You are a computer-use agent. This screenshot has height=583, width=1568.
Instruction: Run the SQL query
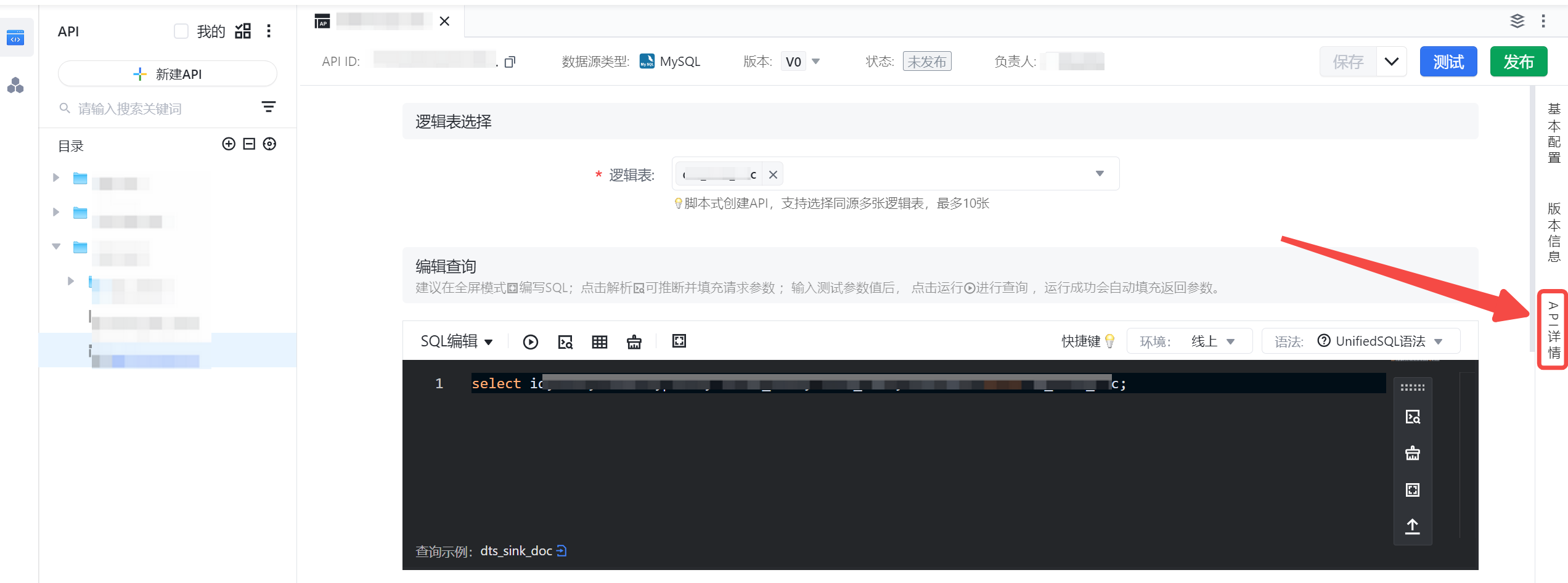point(531,342)
